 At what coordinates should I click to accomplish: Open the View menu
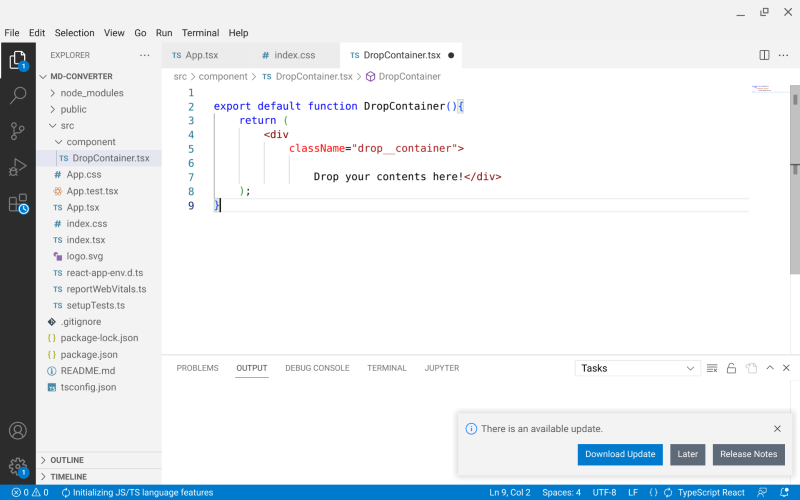pyautogui.click(x=114, y=33)
